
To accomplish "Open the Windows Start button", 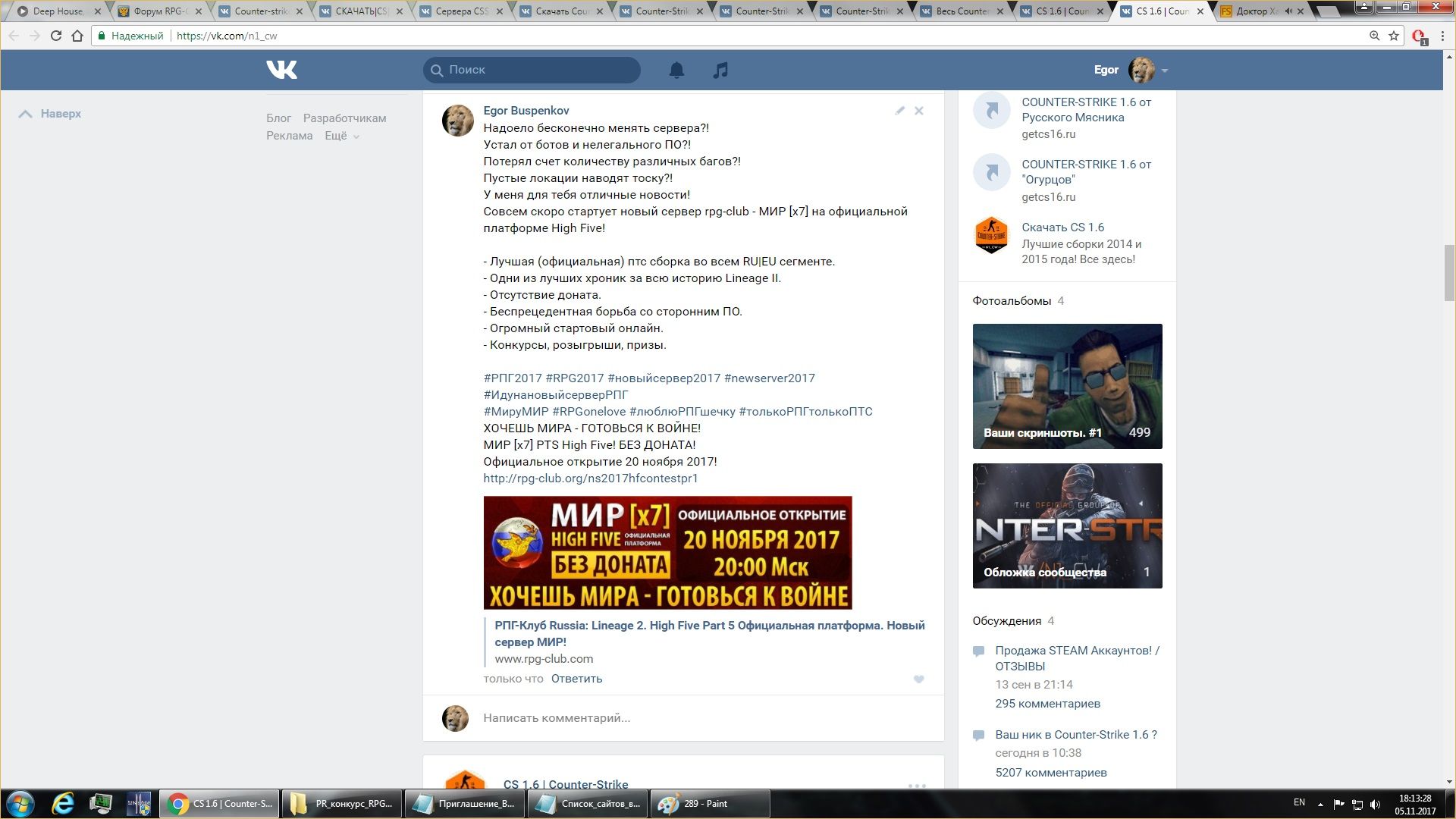I will click(20, 804).
